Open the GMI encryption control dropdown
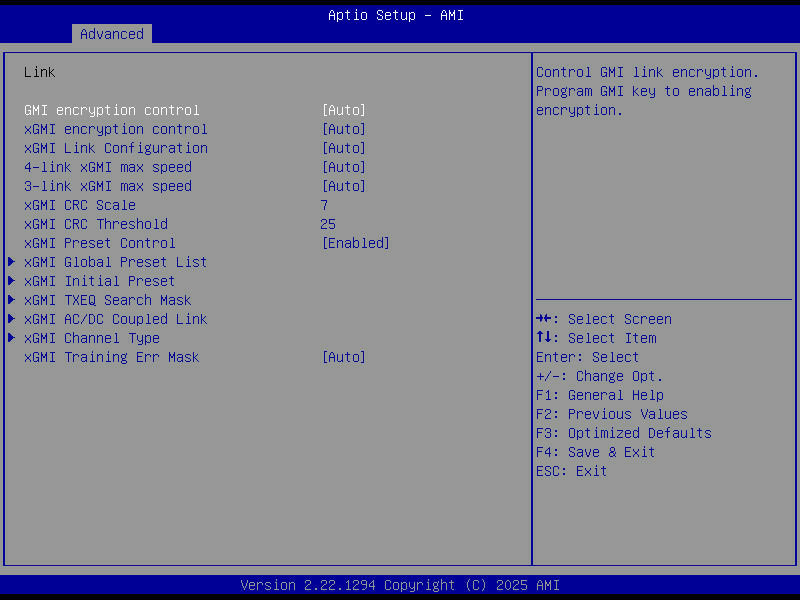Image resolution: width=800 pixels, height=600 pixels. (x=344, y=109)
